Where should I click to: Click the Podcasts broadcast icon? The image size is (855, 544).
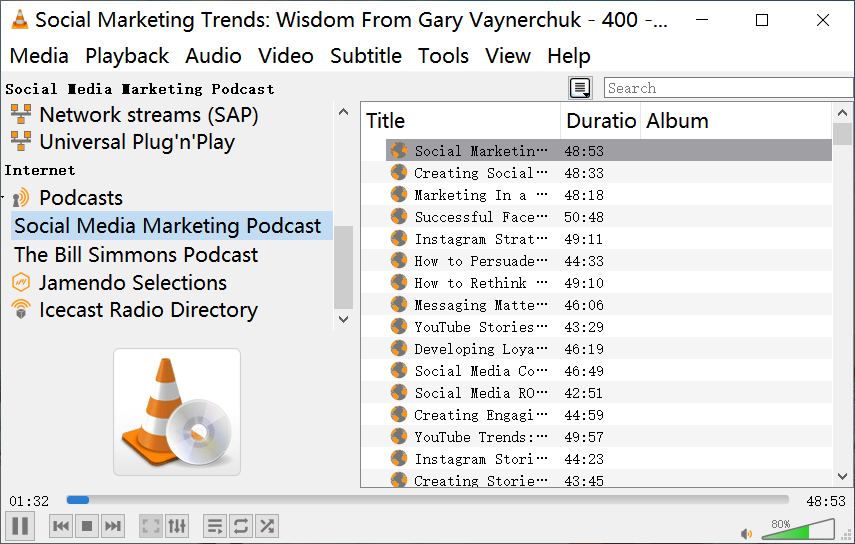(x=21, y=198)
